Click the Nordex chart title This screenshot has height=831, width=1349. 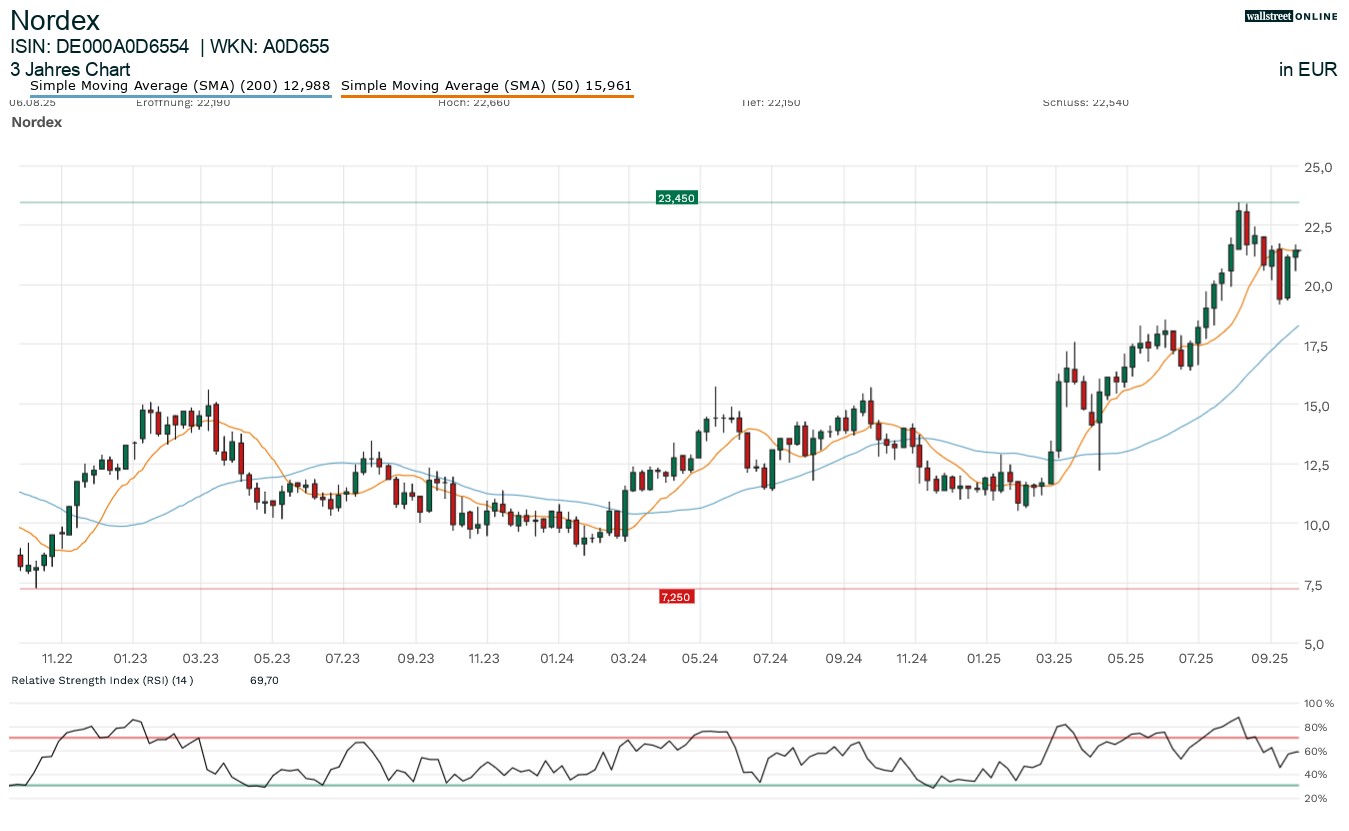(x=55, y=19)
